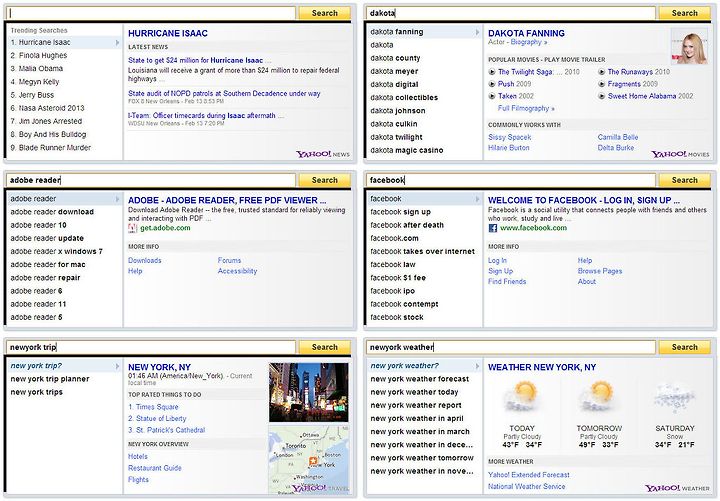This screenshot has width=720, height=501.
Task: Click Search button for newyork weather query
Action: (685, 347)
